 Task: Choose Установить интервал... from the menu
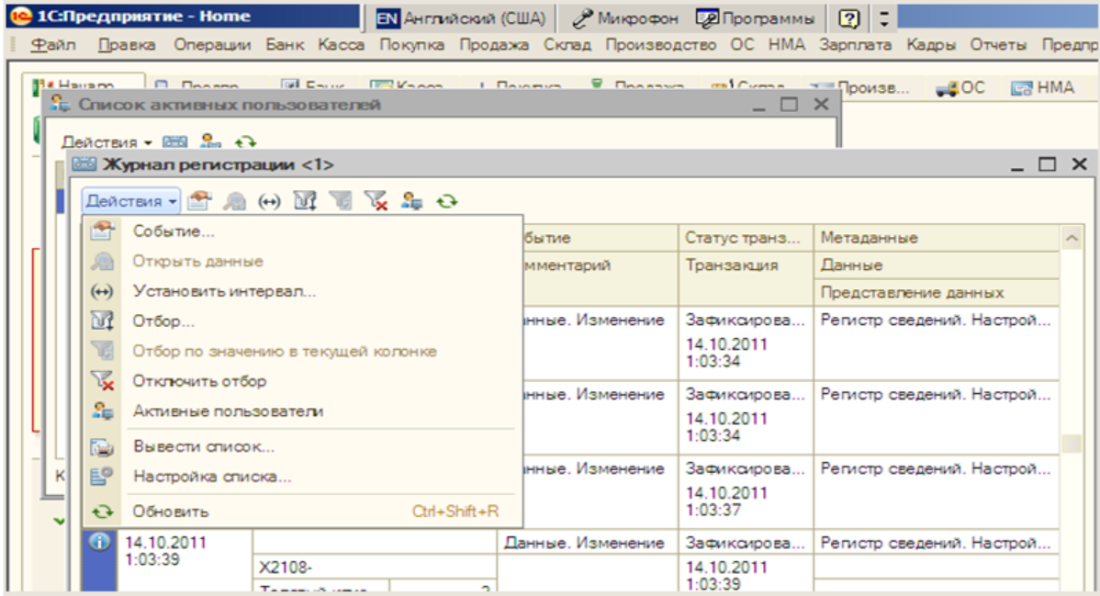click(303, 292)
